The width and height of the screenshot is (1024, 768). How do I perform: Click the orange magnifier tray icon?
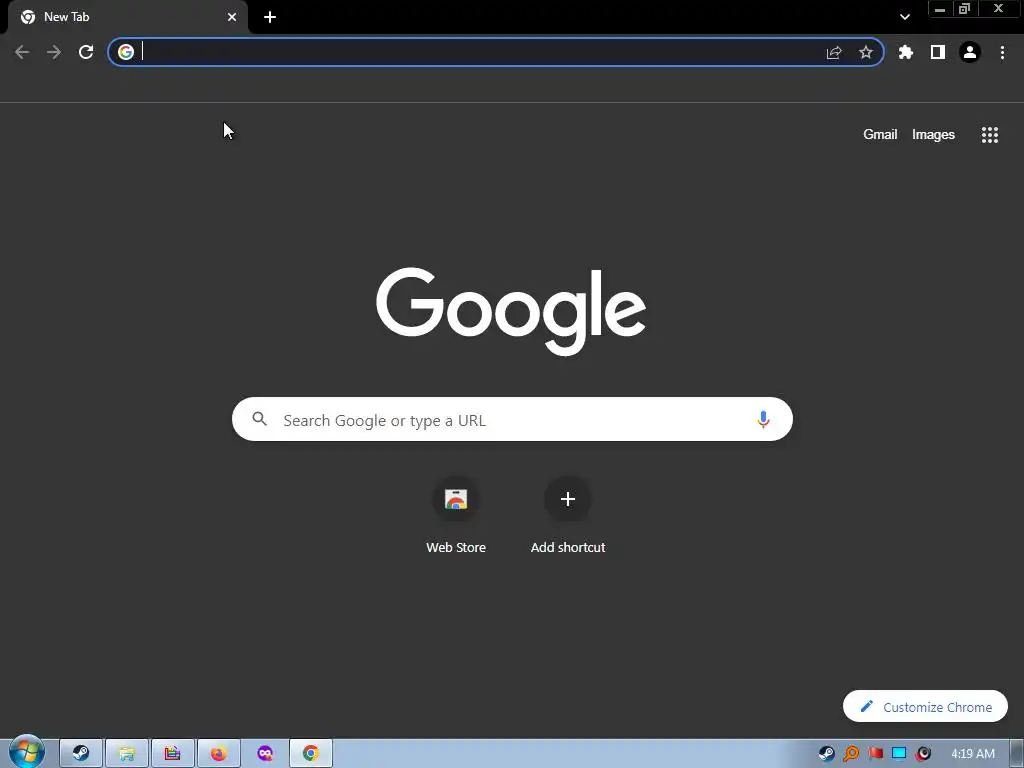pyautogui.click(x=851, y=754)
